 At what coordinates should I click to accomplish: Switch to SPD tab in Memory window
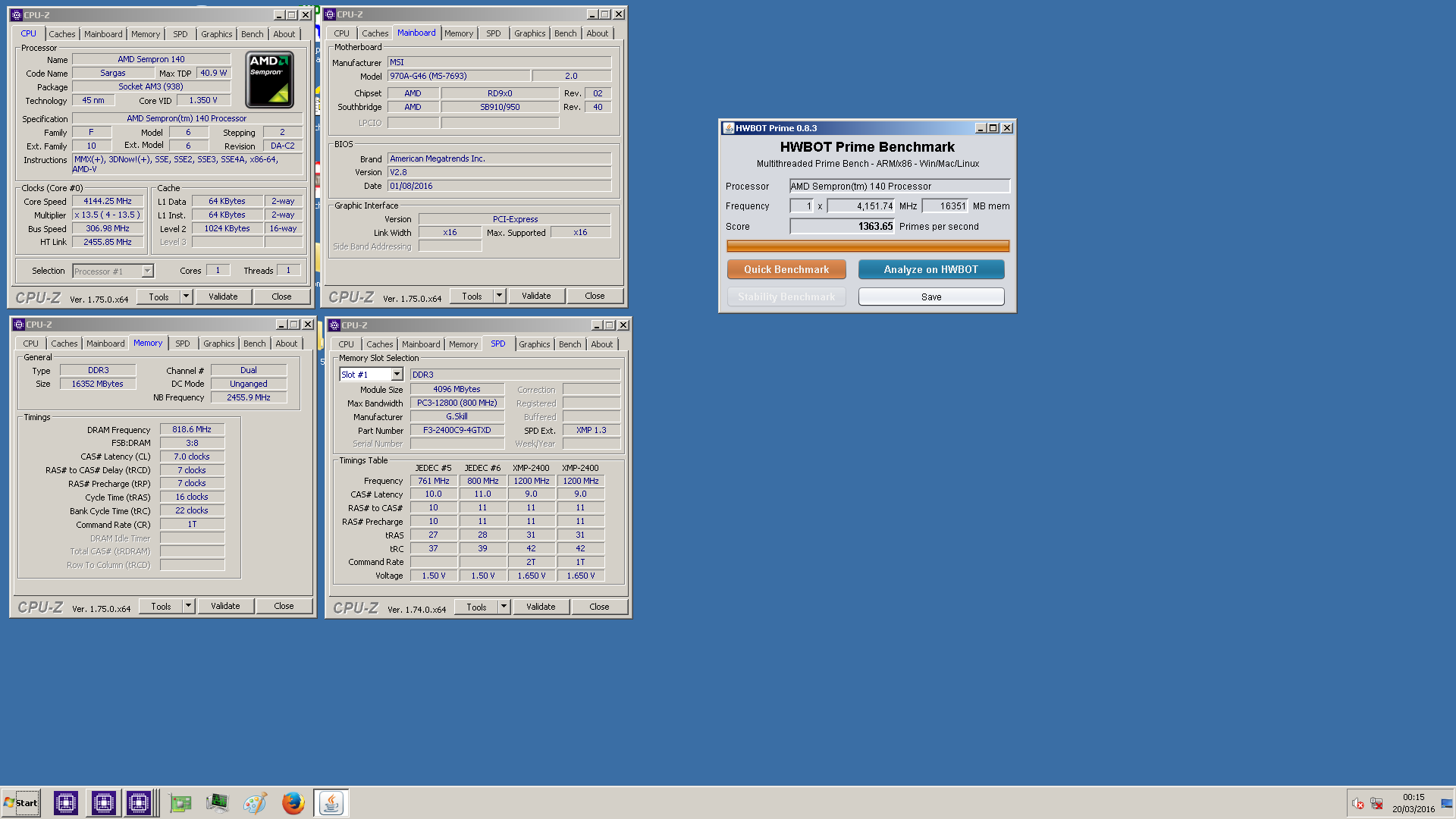point(183,344)
